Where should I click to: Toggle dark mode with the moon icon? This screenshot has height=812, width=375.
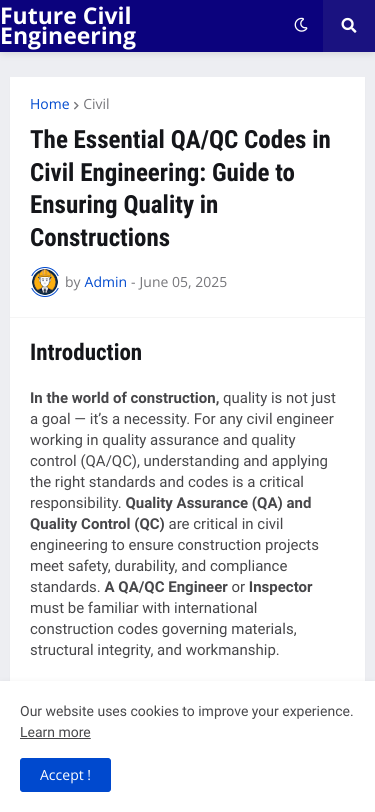301,25
